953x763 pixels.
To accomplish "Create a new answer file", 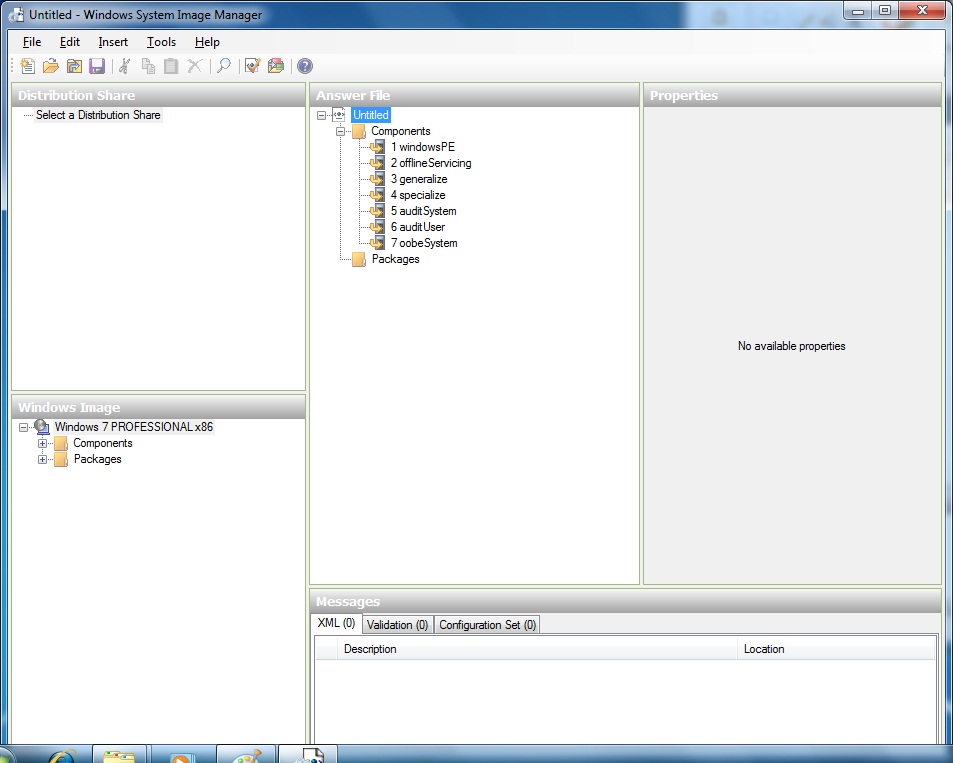I will click(27, 66).
